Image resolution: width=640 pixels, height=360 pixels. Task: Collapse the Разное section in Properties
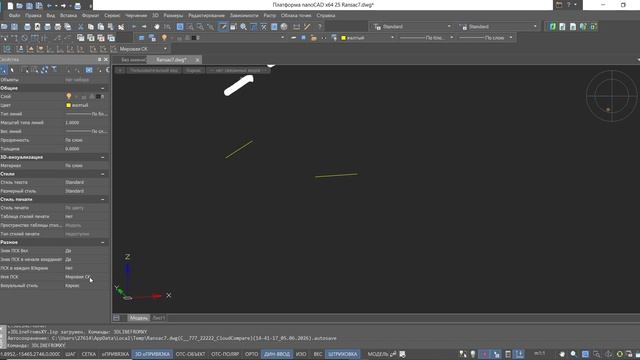(102, 242)
